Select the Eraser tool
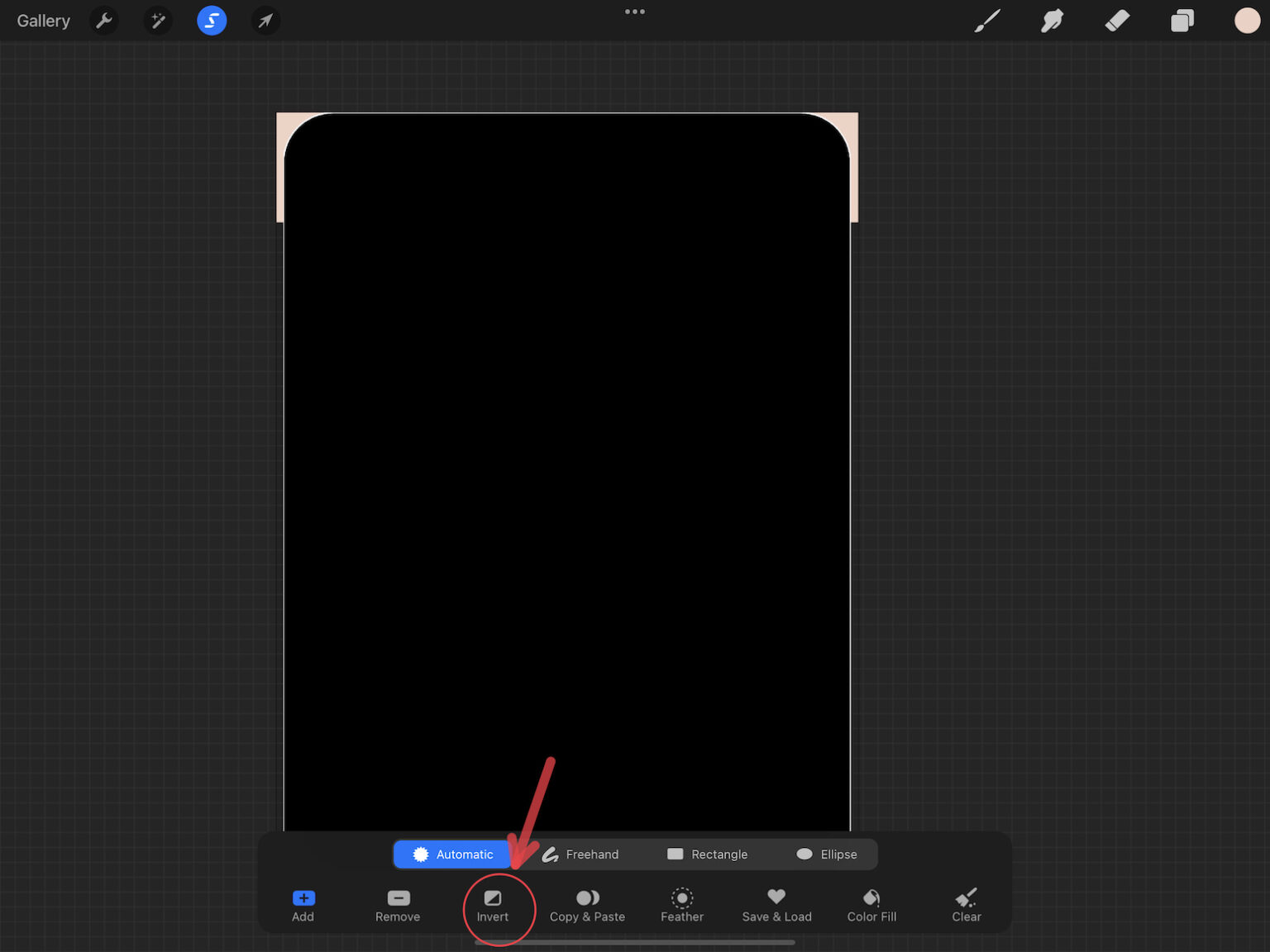 (1116, 21)
